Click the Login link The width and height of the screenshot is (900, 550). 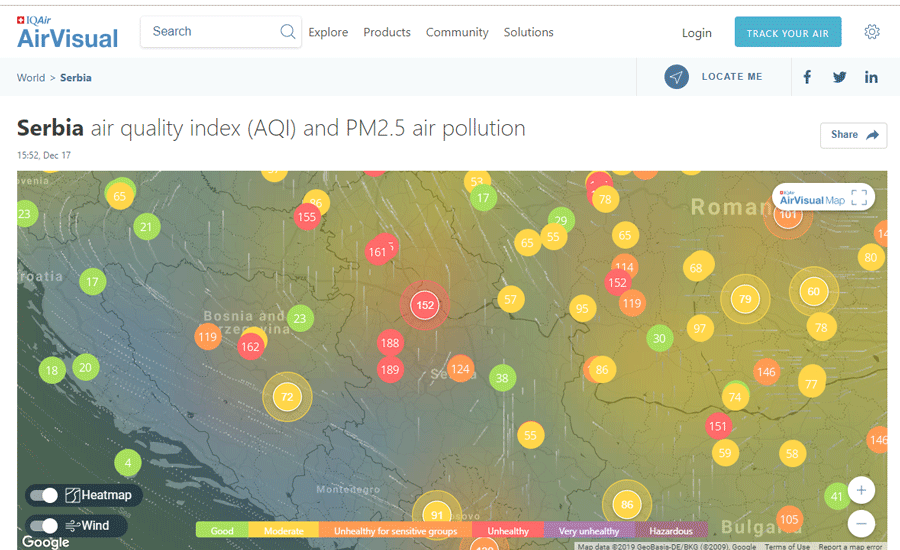coord(697,33)
